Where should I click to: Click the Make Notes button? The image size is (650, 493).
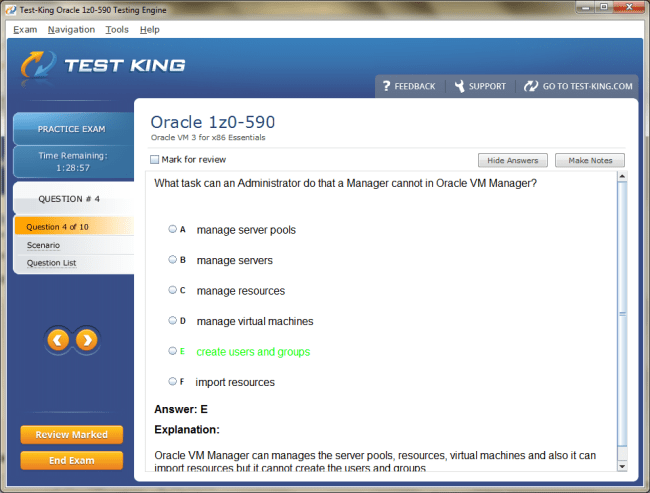[589, 160]
